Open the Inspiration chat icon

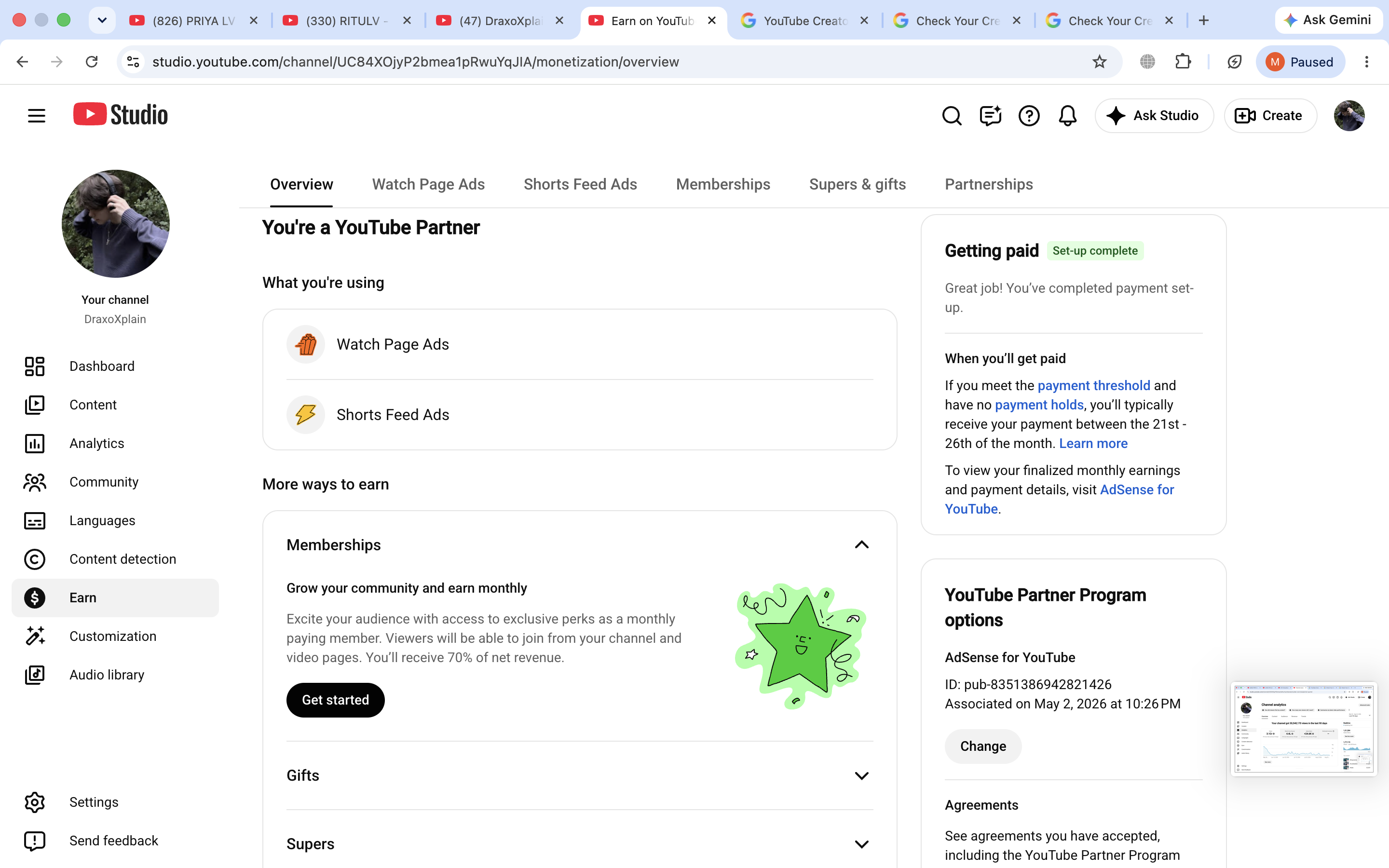tap(990, 115)
